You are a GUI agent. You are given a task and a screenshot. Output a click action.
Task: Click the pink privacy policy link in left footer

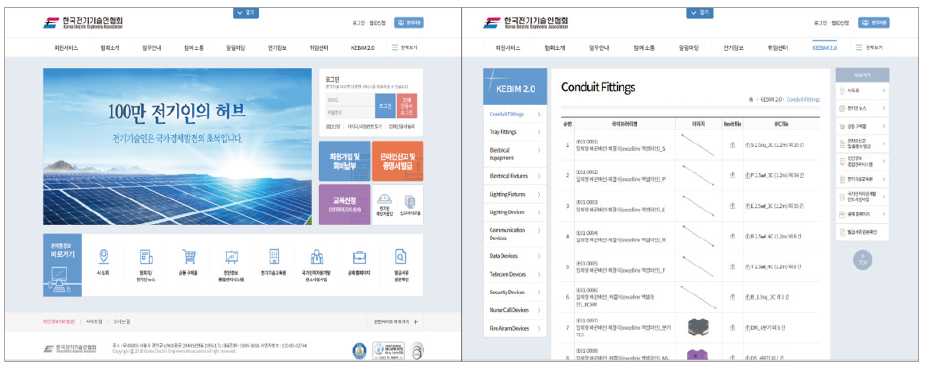coord(58,322)
